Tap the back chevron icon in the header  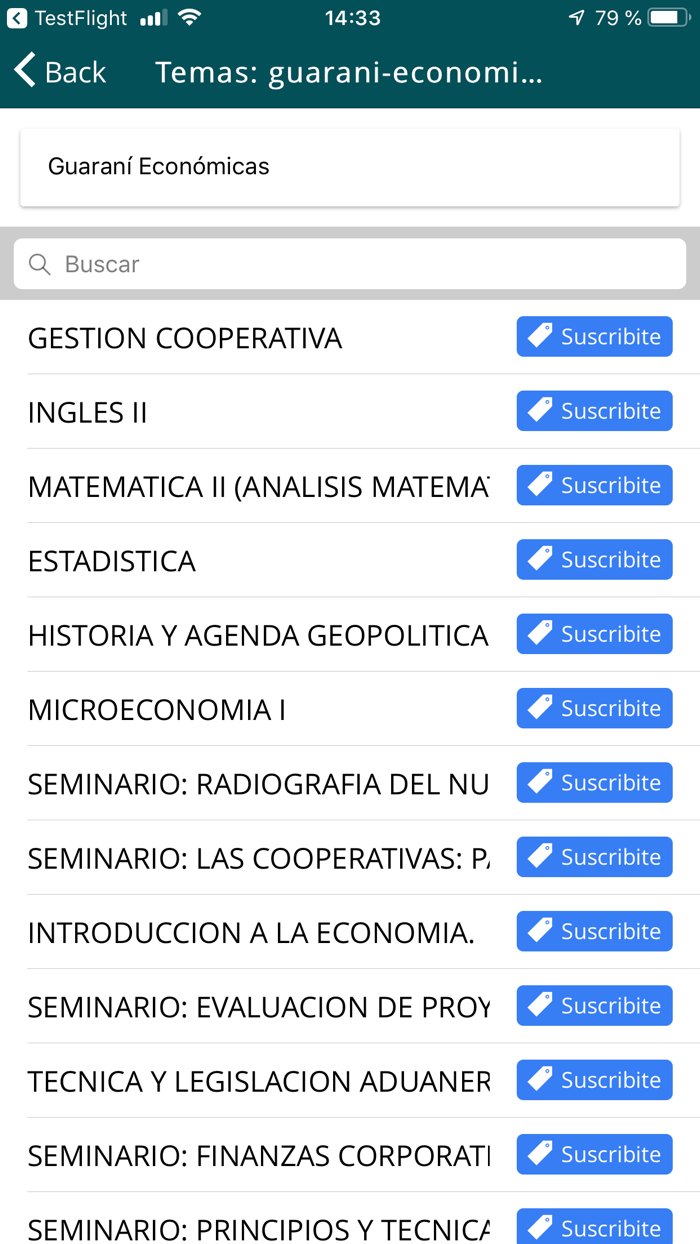click(x=22, y=71)
